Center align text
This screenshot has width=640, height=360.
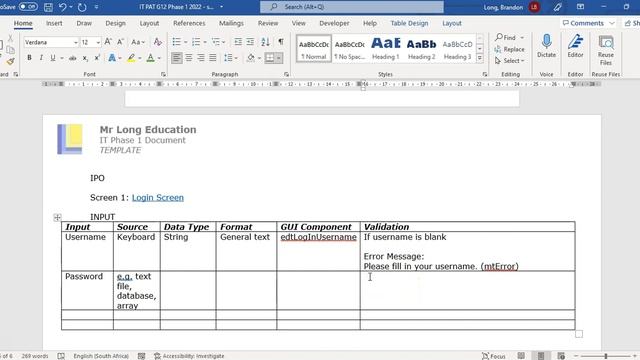click(x=189, y=58)
